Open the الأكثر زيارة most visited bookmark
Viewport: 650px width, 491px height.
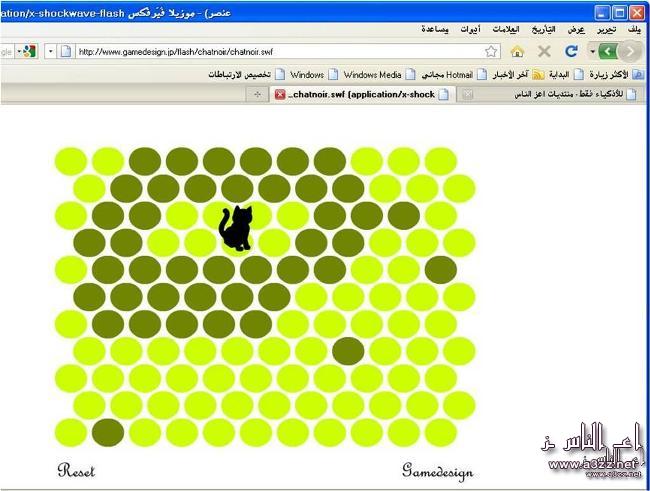pos(617,75)
